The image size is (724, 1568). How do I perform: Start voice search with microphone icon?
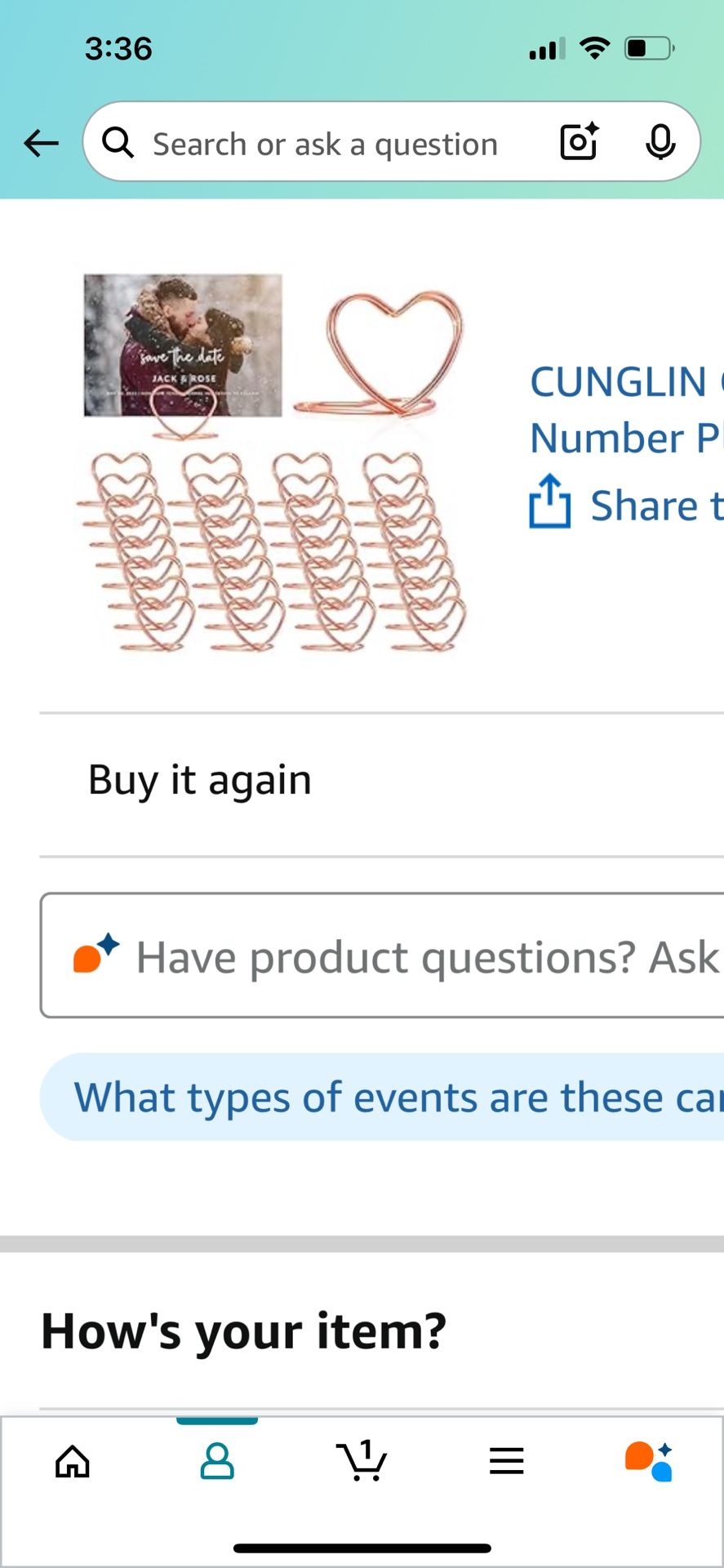660,143
